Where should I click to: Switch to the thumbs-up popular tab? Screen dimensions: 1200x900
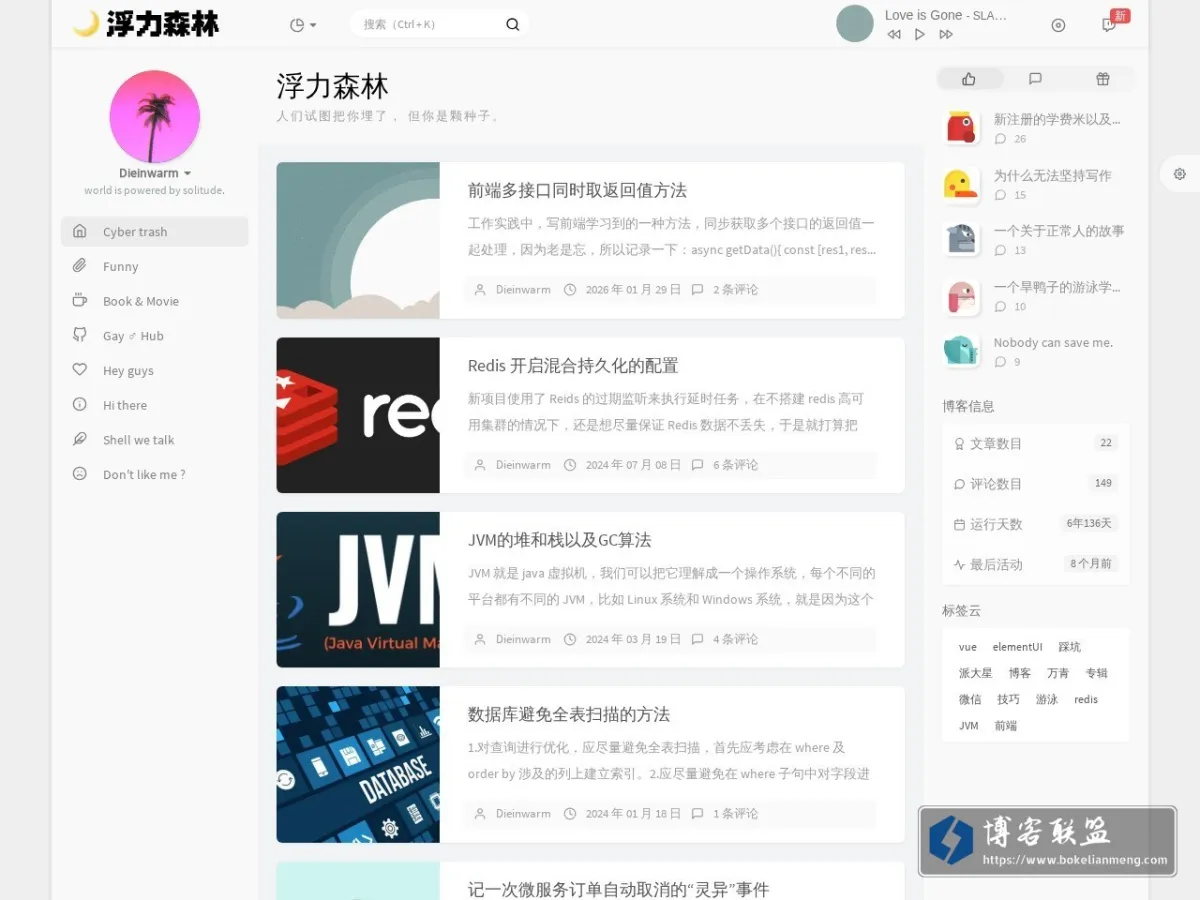968,79
